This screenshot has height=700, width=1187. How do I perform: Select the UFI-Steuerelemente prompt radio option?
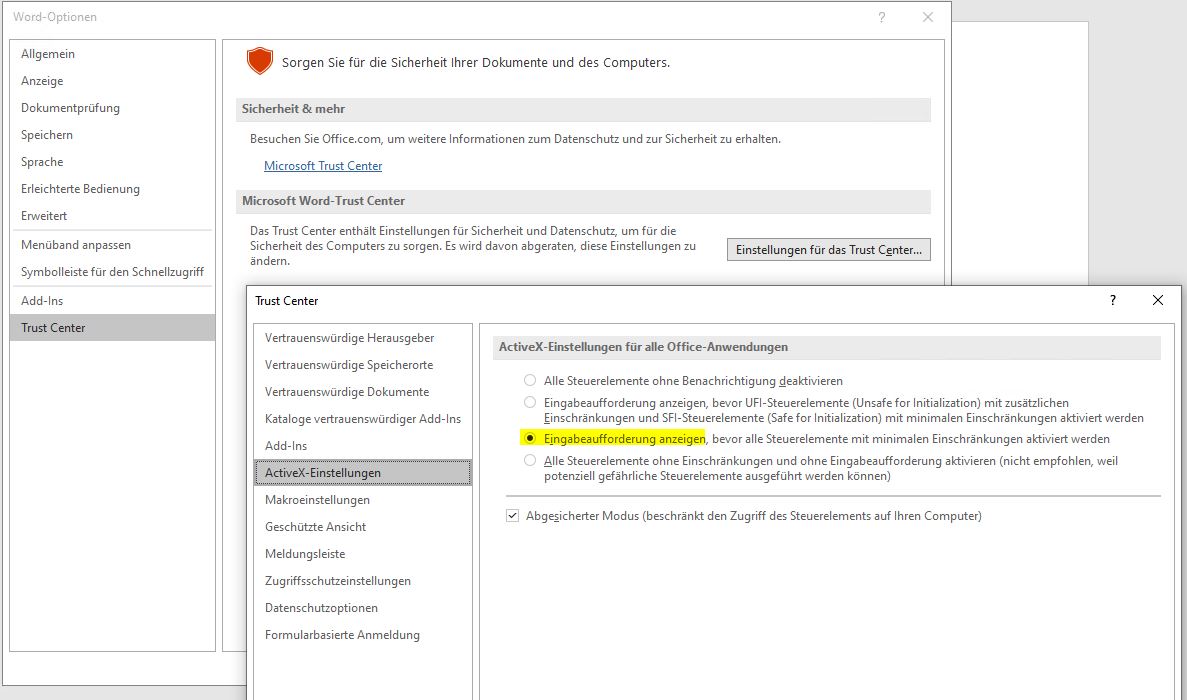530,402
